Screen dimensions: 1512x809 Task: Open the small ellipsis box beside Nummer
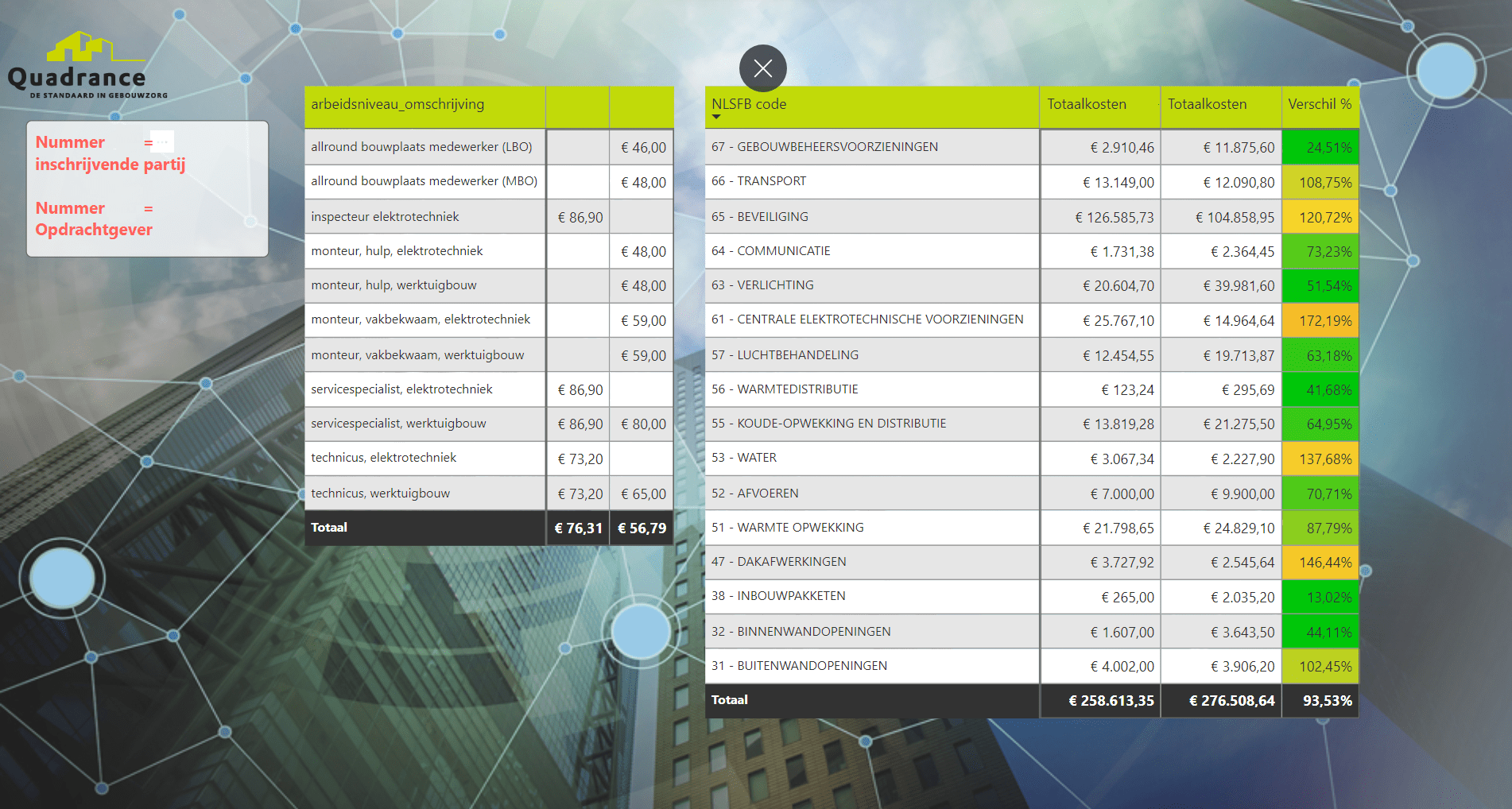click(x=162, y=141)
